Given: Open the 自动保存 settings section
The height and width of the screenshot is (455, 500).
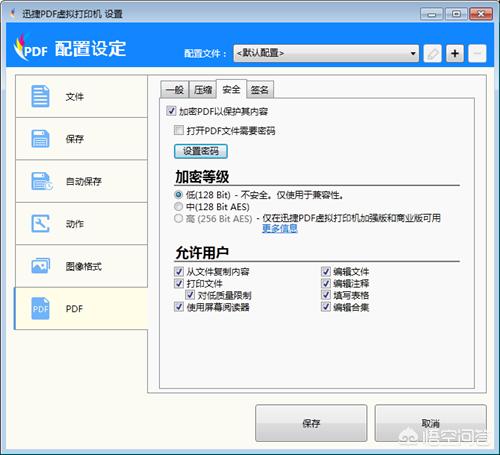Looking at the screenshot, I should tap(81, 181).
